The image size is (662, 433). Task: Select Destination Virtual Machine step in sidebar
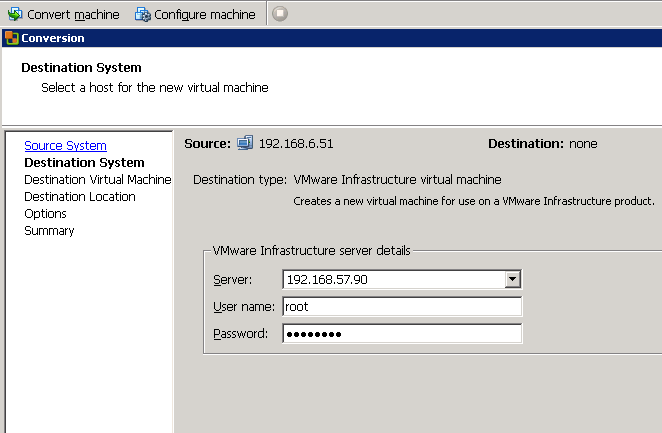tap(98, 180)
